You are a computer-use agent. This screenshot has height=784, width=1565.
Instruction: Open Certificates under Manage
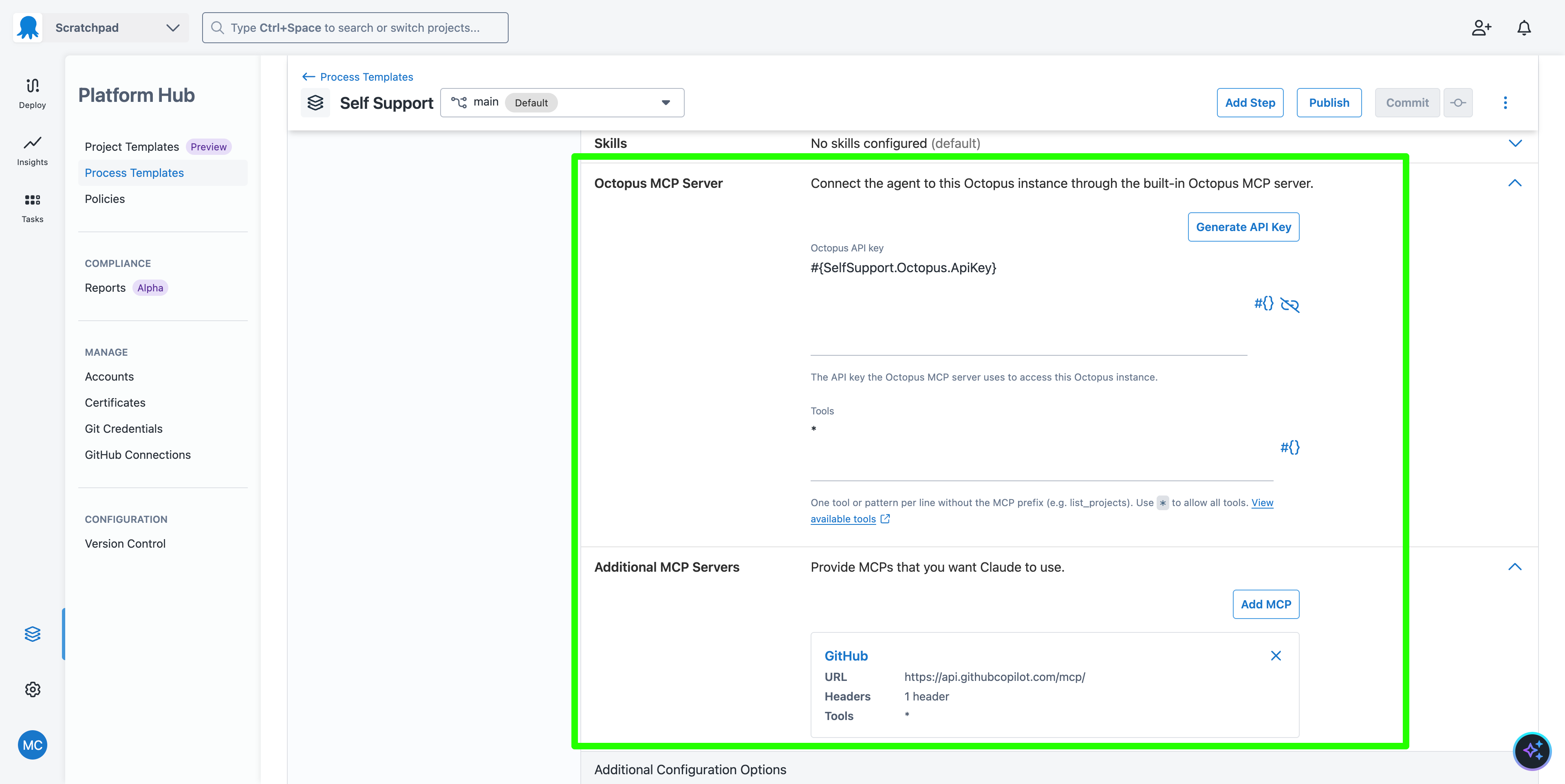coord(115,403)
